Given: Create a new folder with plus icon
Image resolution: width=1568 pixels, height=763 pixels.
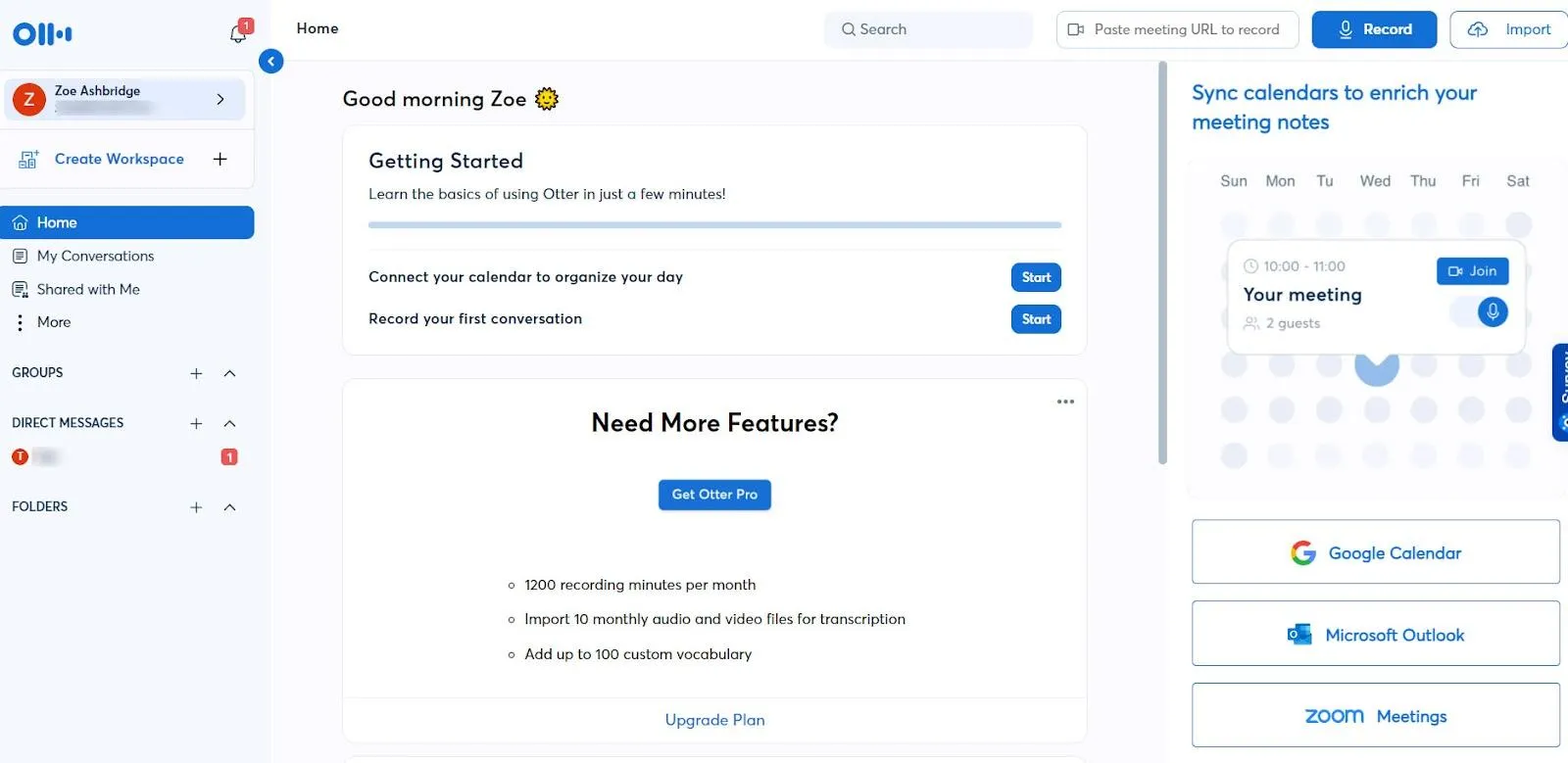Looking at the screenshot, I should click(196, 507).
